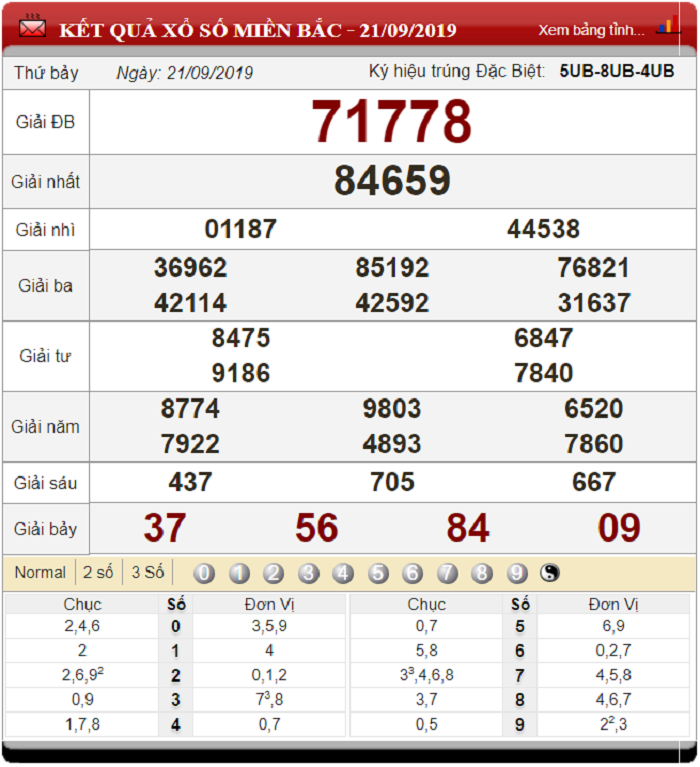This screenshot has width=700, height=767.
Task: Click seventh prize number 84
Action: (468, 528)
